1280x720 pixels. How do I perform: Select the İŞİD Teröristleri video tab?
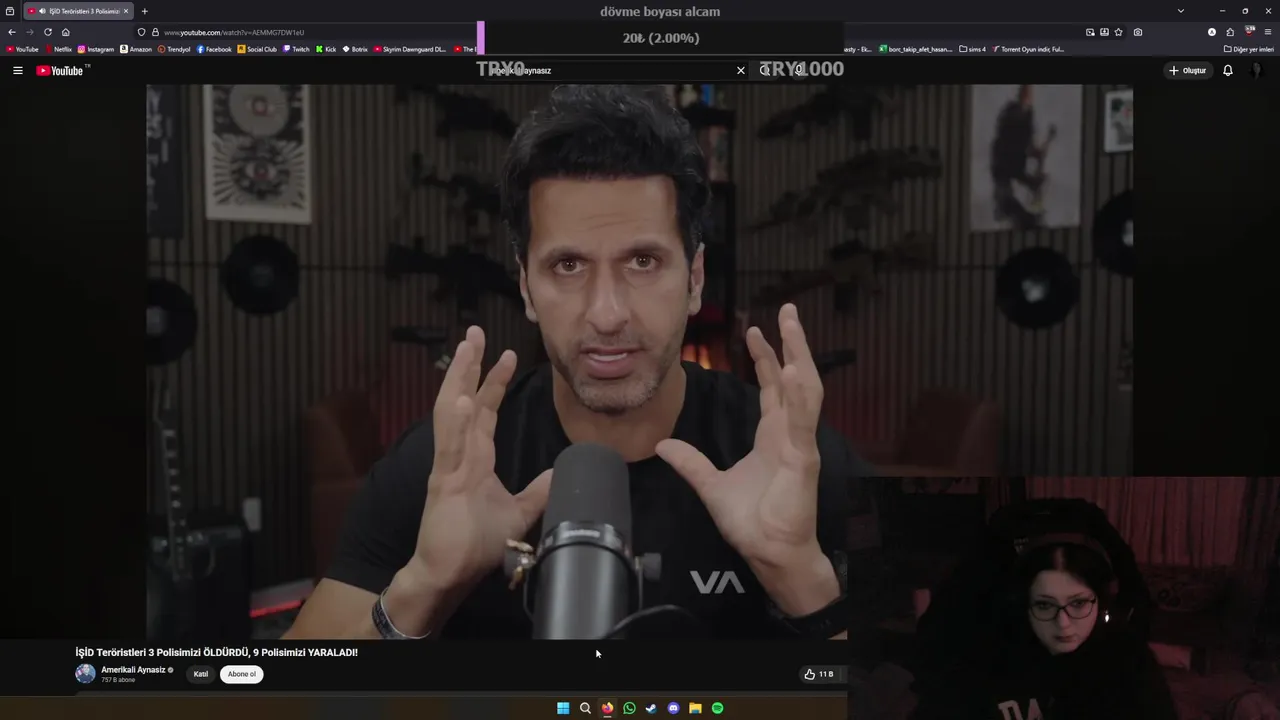click(78, 11)
